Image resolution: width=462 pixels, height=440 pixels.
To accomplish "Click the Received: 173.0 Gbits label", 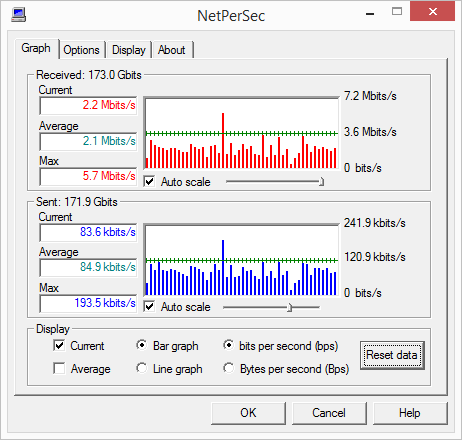I will pos(89,75).
